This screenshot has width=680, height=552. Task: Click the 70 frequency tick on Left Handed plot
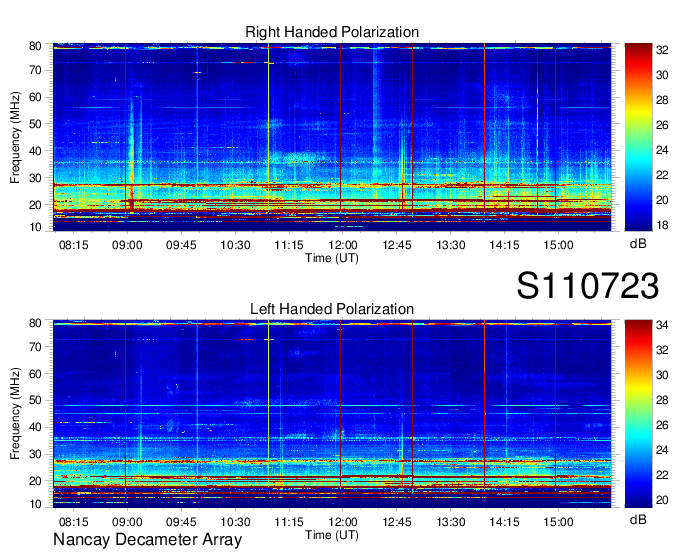pyautogui.click(x=35, y=347)
